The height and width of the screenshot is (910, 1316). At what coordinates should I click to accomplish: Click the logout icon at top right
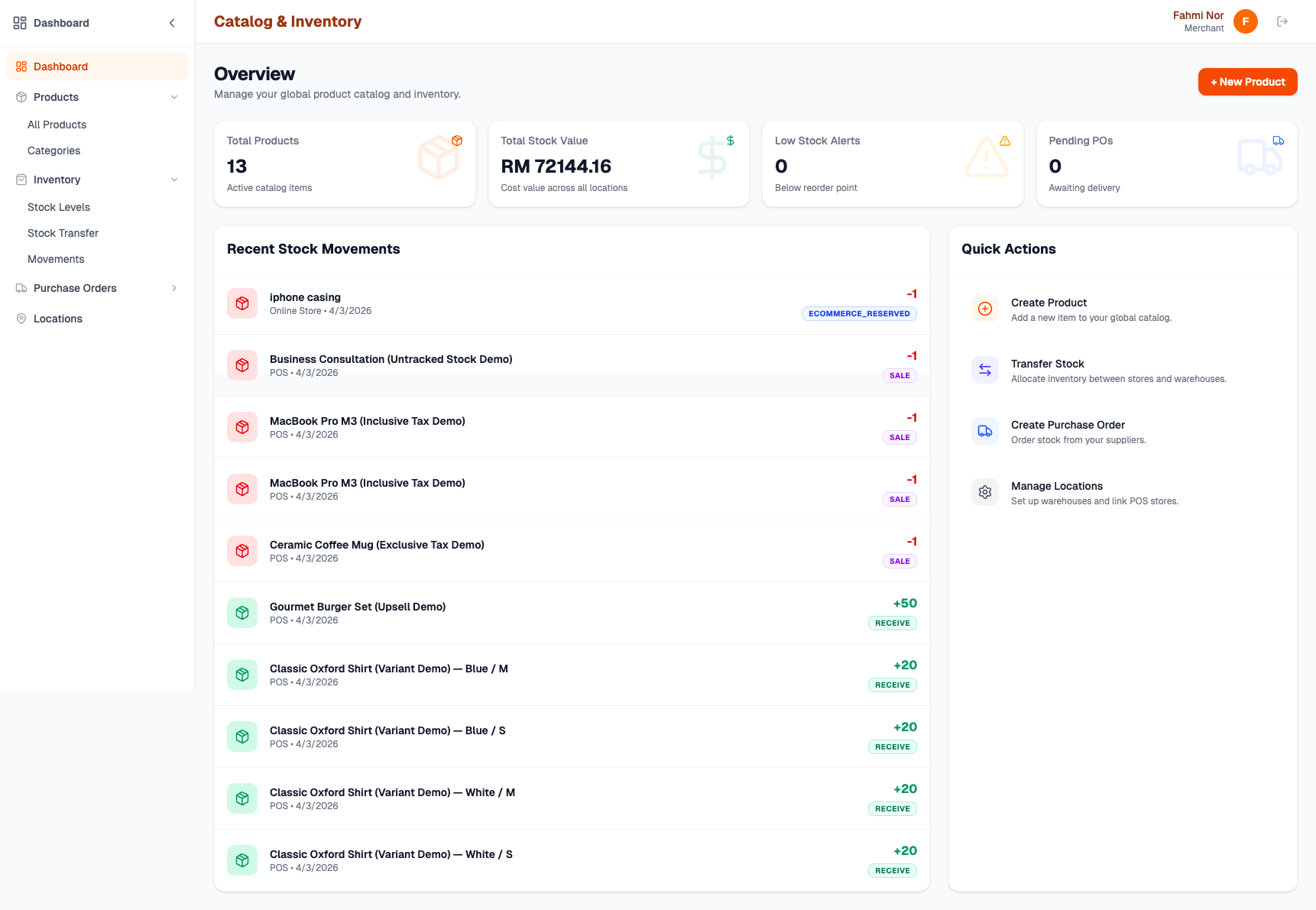(1282, 21)
